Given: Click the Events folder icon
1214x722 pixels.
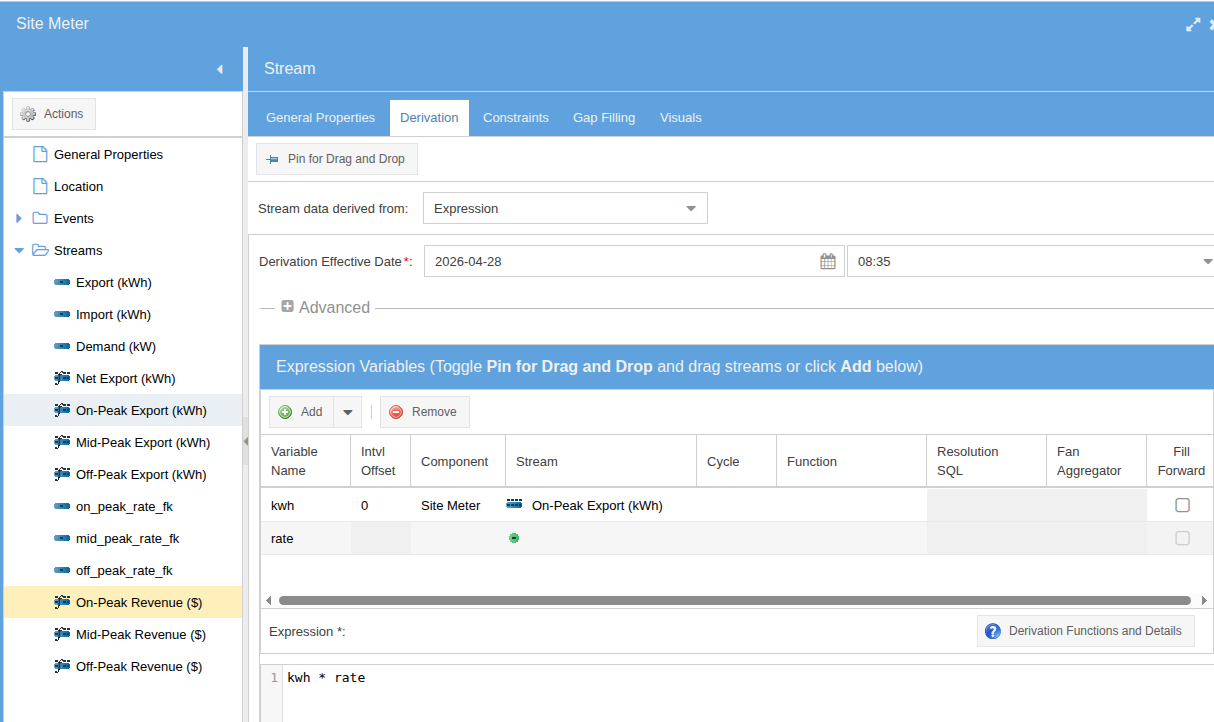Looking at the screenshot, I should point(40,218).
